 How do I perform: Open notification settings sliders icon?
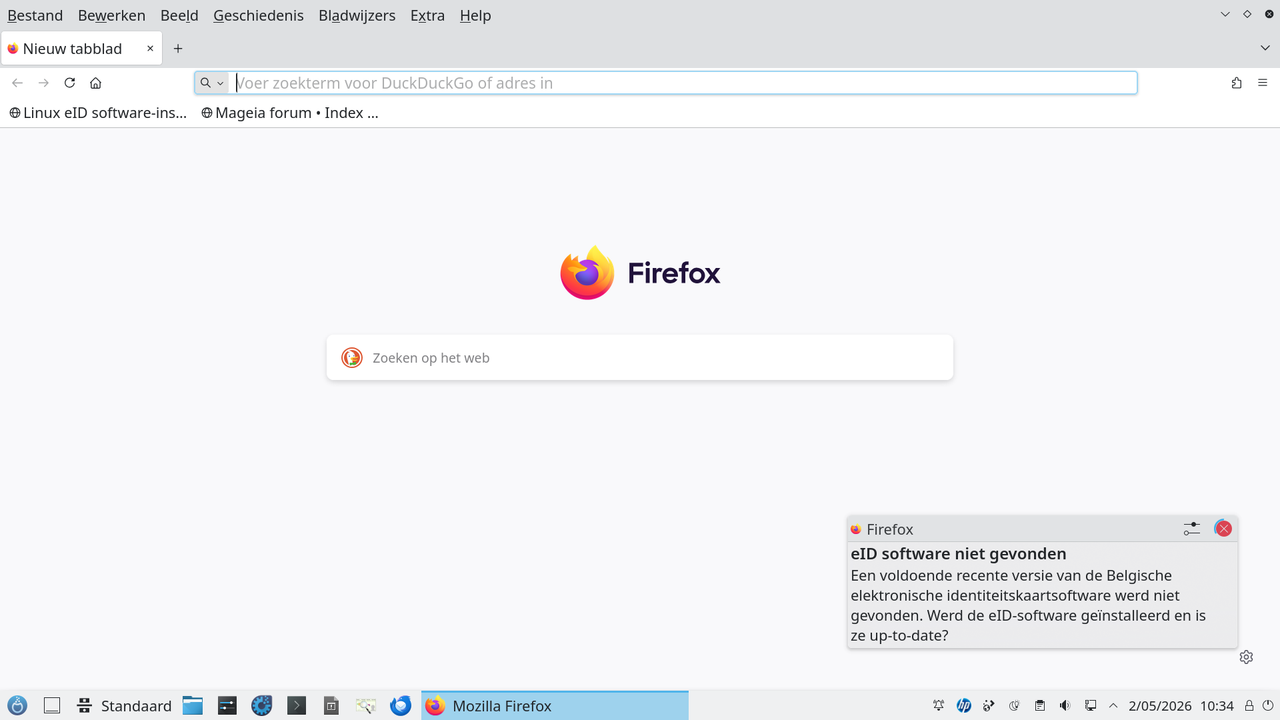tap(1191, 529)
